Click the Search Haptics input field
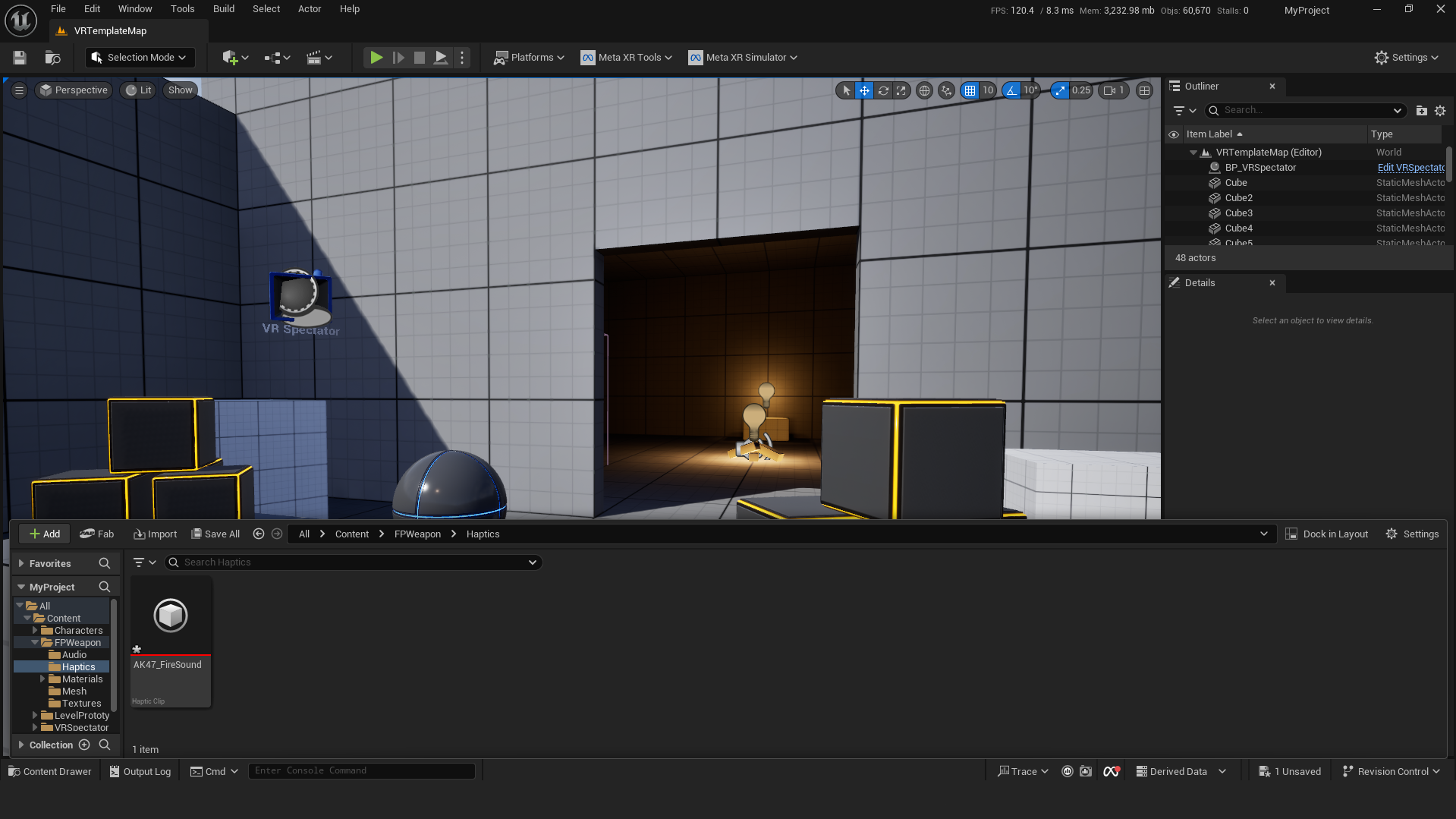 (x=353, y=562)
